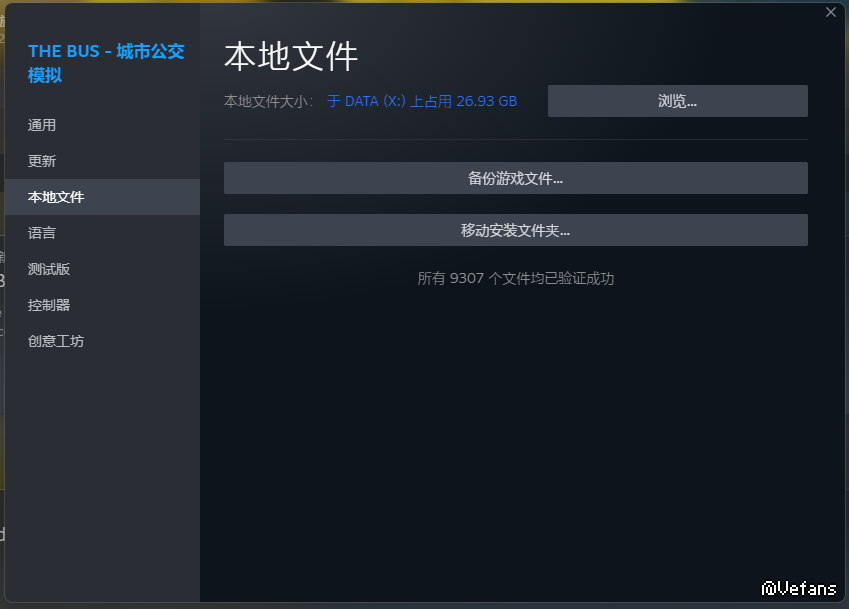The image size is (849, 609).
Task: Close the properties dialog with the X
Action: click(x=830, y=12)
